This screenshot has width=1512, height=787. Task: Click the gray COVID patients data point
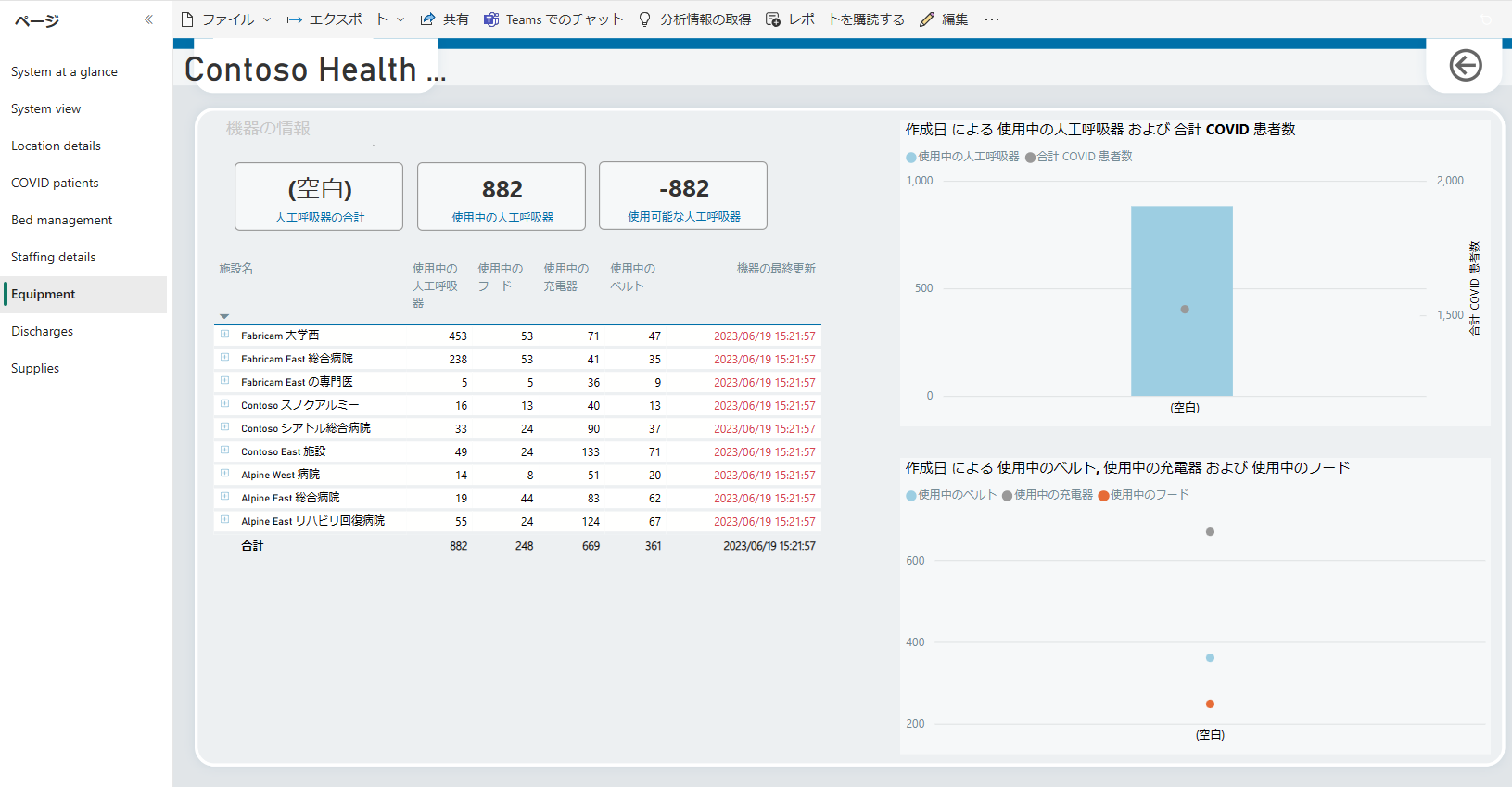tap(1185, 310)
